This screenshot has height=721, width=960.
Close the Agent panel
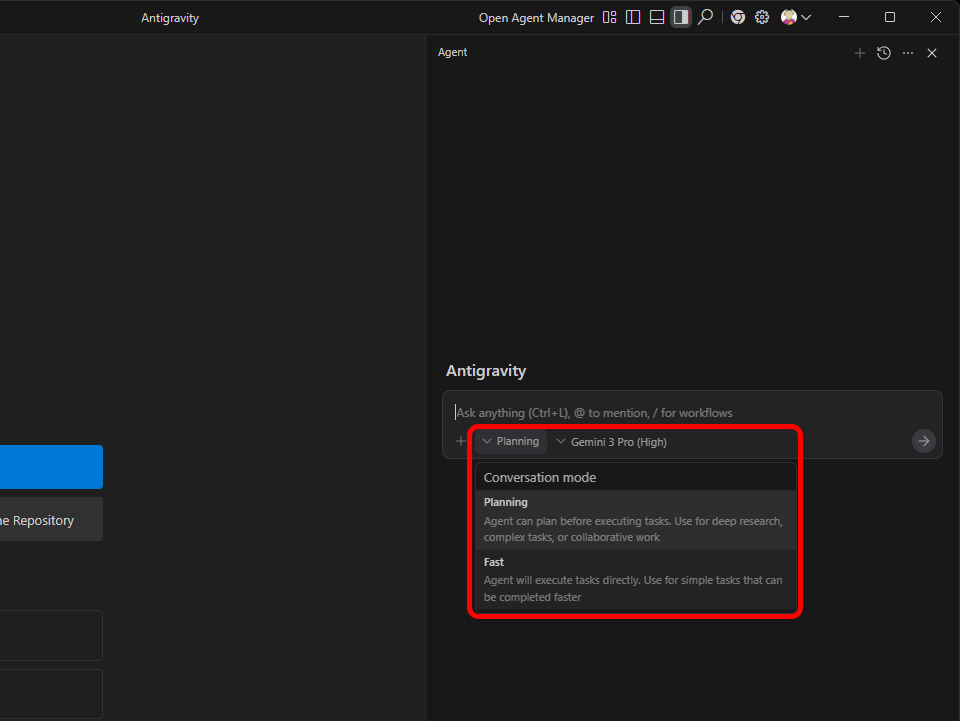click(x=932, y=53)
